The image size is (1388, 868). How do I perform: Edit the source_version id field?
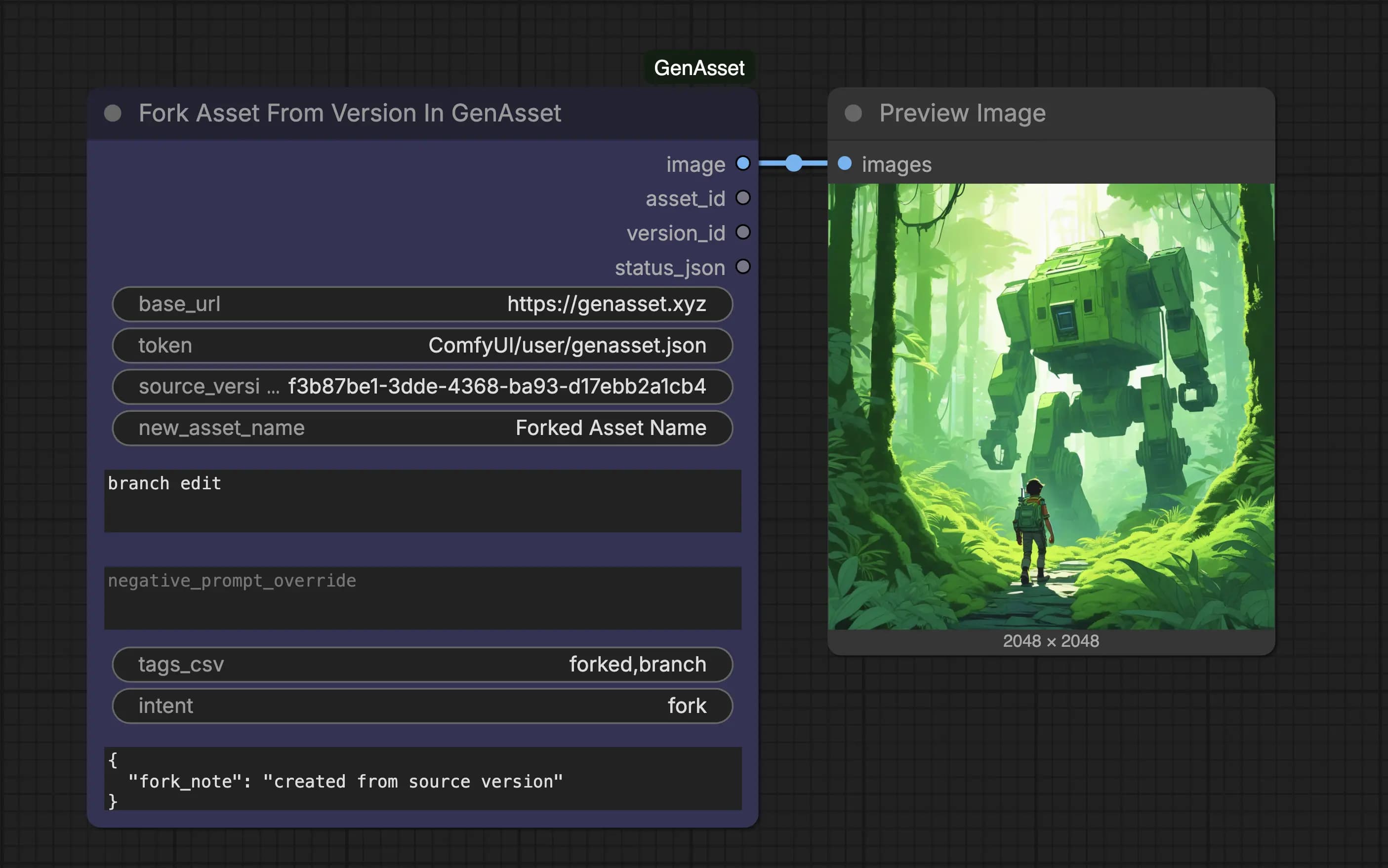coord(423,387)
